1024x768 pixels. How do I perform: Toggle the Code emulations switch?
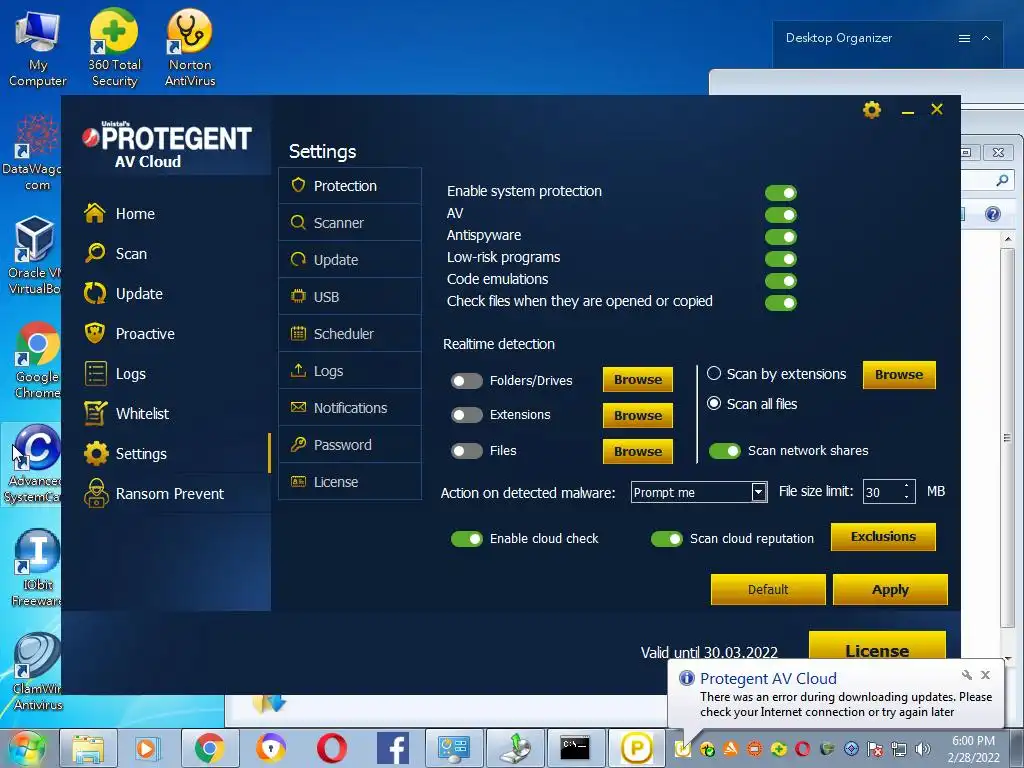tap(781, 281)
